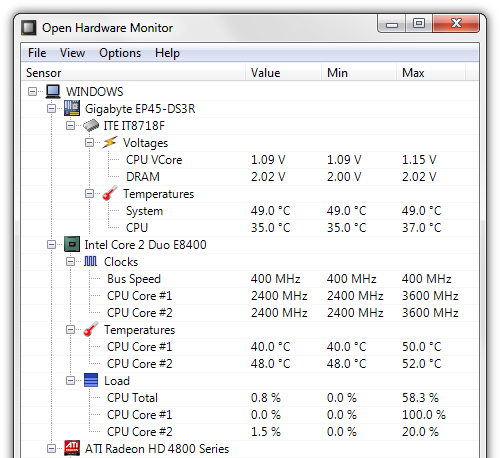Minimize the Open Hardware Monitor window
This screenshot has height=458, width=500.
point(392,23)
